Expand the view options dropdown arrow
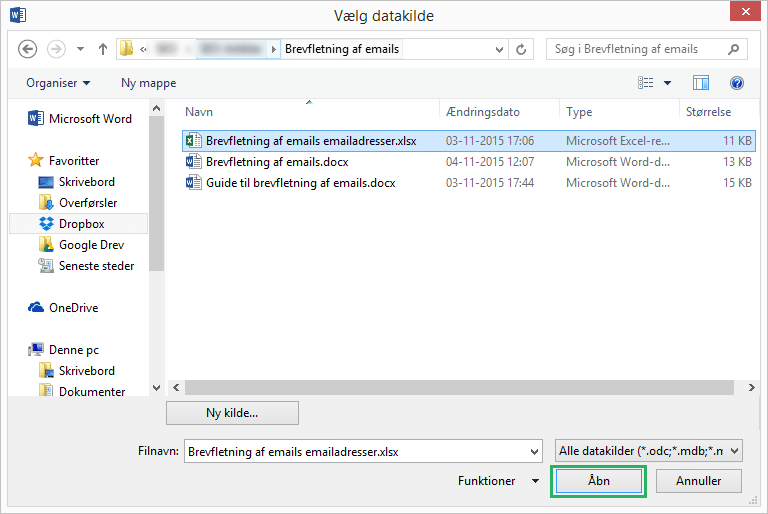 [668, 83]
